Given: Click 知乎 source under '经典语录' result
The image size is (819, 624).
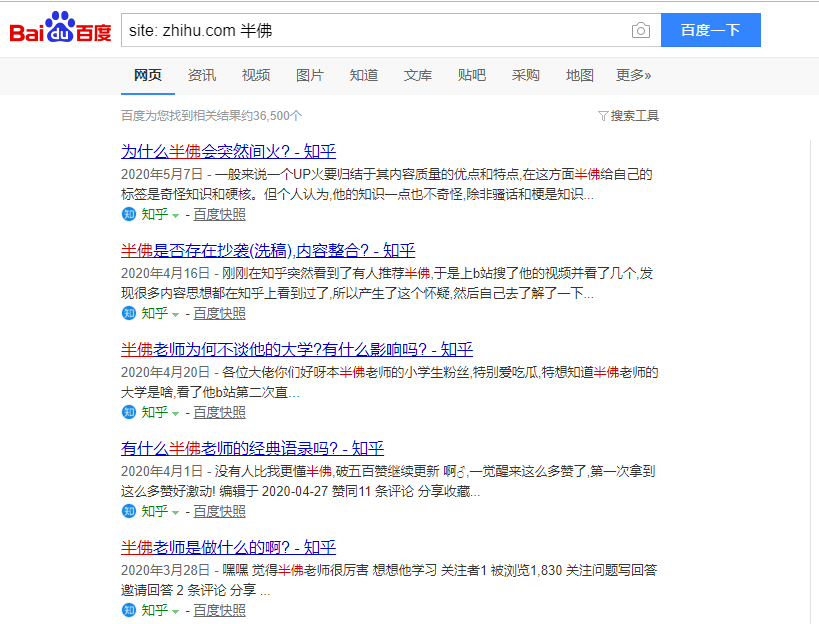Looking at the screenshot, I should pyautogui.click(x=155, y=511).
